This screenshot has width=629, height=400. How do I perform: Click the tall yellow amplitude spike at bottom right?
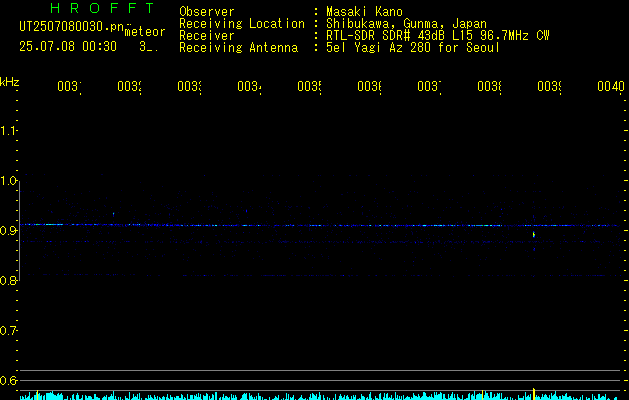[x=534, y=394]
